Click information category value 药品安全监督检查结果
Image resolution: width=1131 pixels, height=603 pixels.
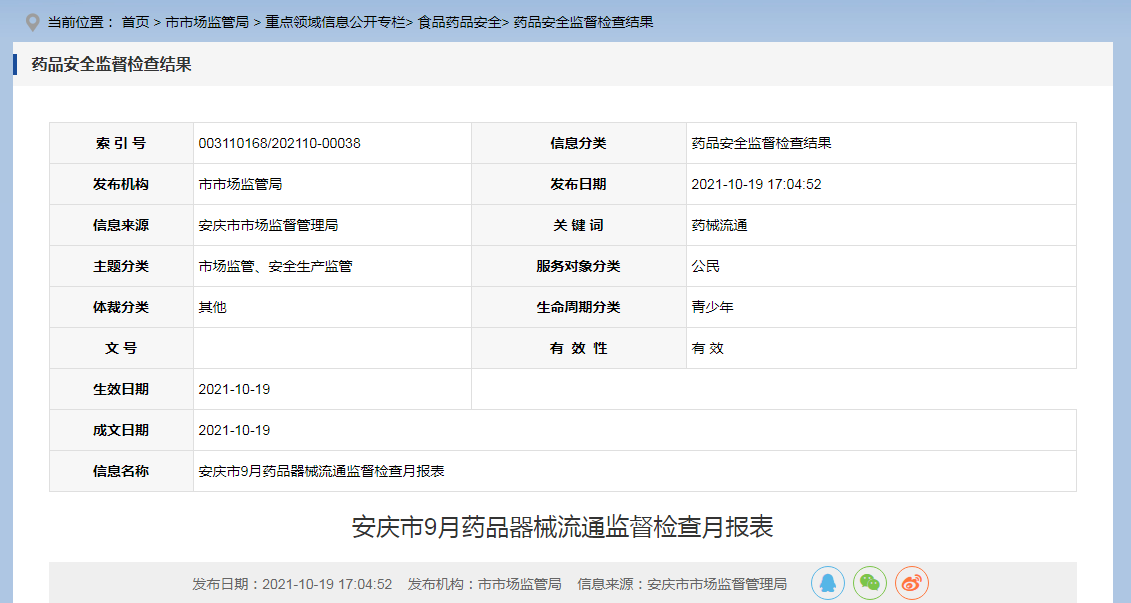761,144
